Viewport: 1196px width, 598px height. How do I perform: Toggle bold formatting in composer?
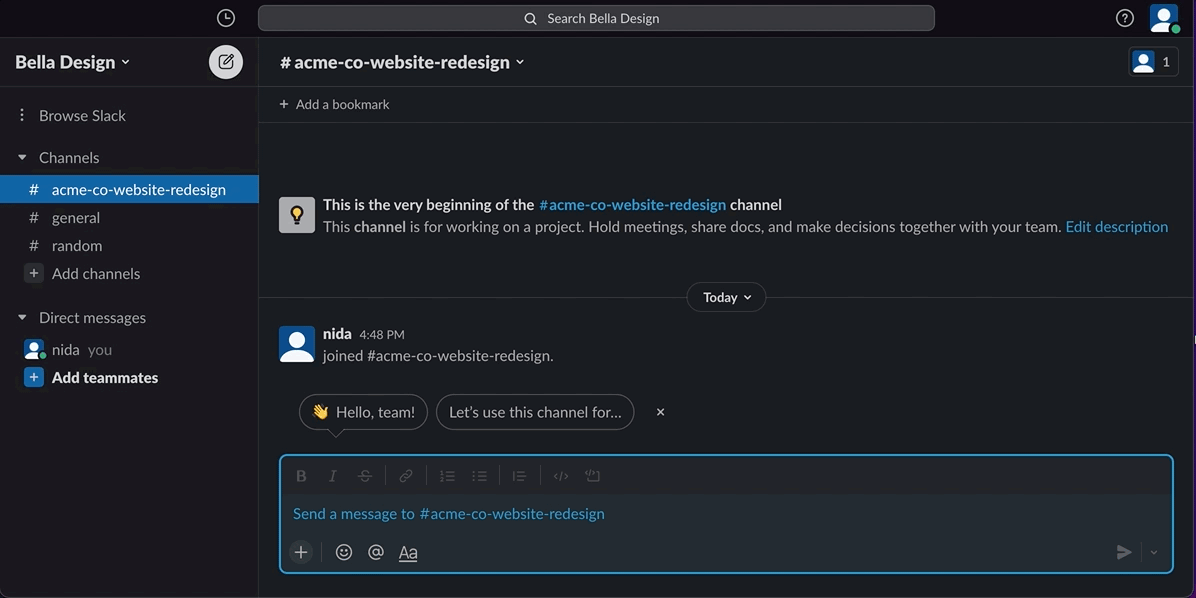tap(301, 476)
